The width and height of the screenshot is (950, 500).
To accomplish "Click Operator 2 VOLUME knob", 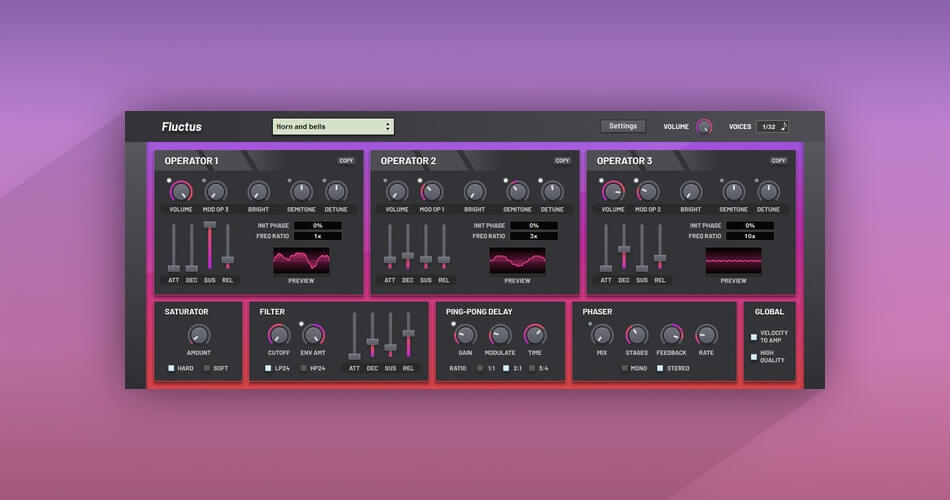I will [397, 192].
